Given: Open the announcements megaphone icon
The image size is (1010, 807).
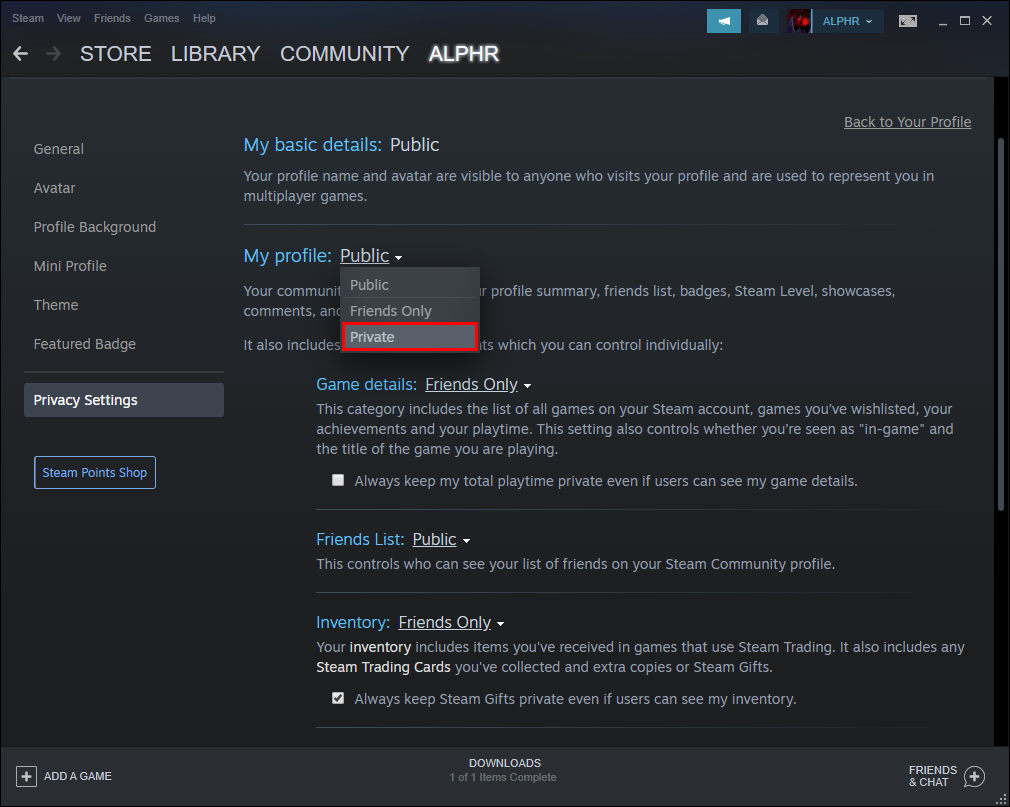Looking at the screenshot, I should point(724,21).
